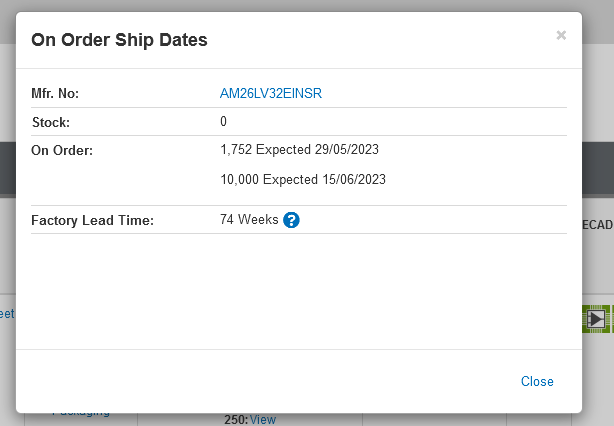The width and height of the screenshot is (614, 426).
Task: Click the On Order: field label
Action: pos(62,150)
